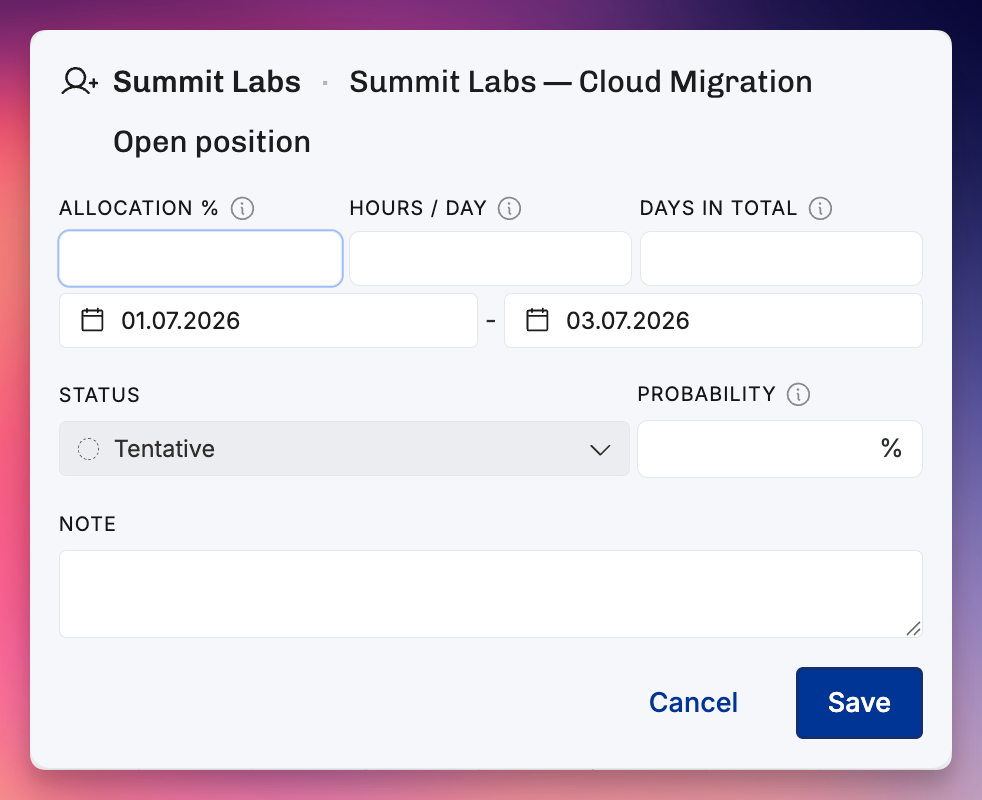The image size is (982, 800).
Task: Focus the Hours / Day input field
Action: pyautogui.click(x=490, y=259)
